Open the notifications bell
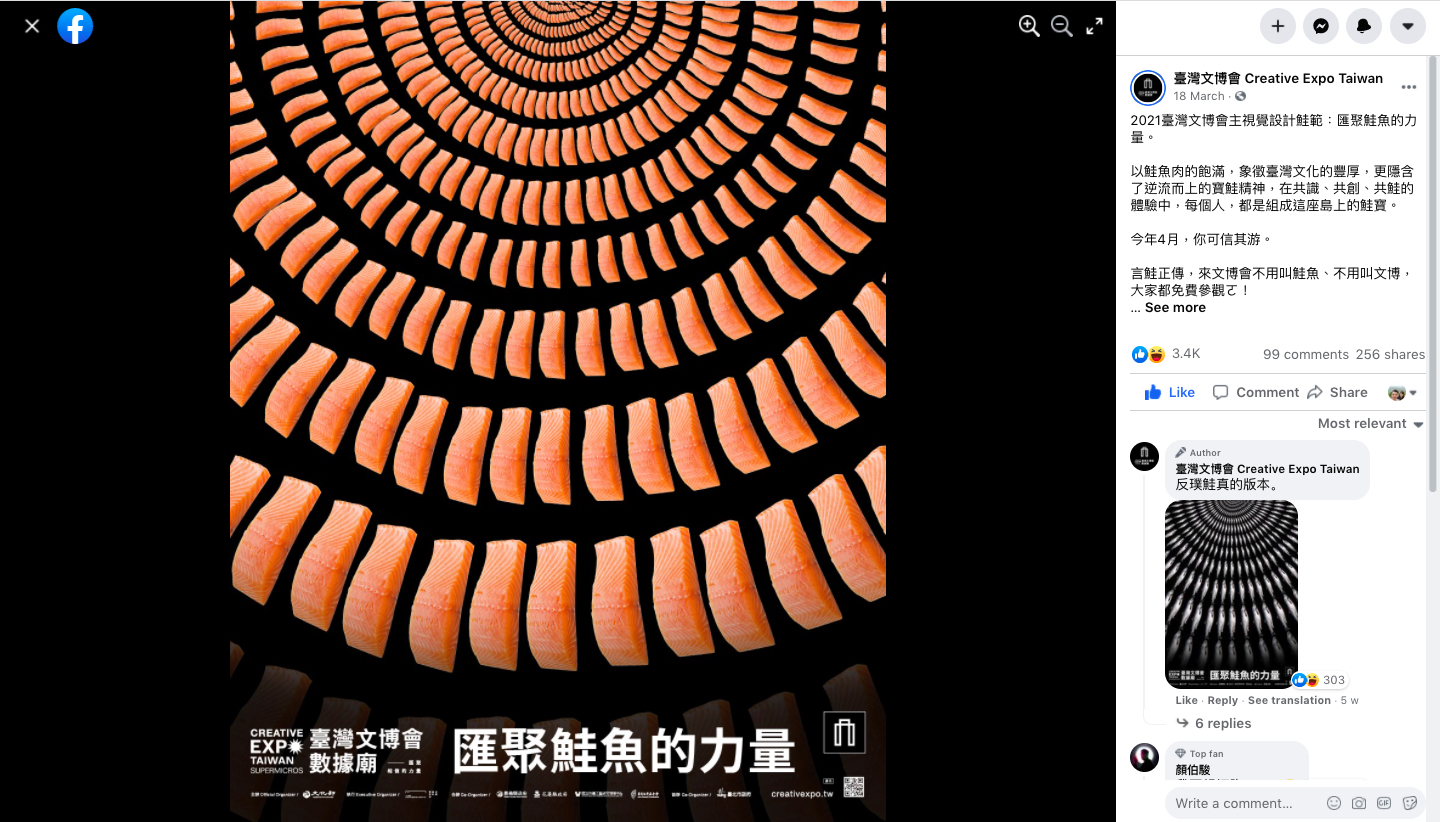The image size is (1440, 822). 1364,26
